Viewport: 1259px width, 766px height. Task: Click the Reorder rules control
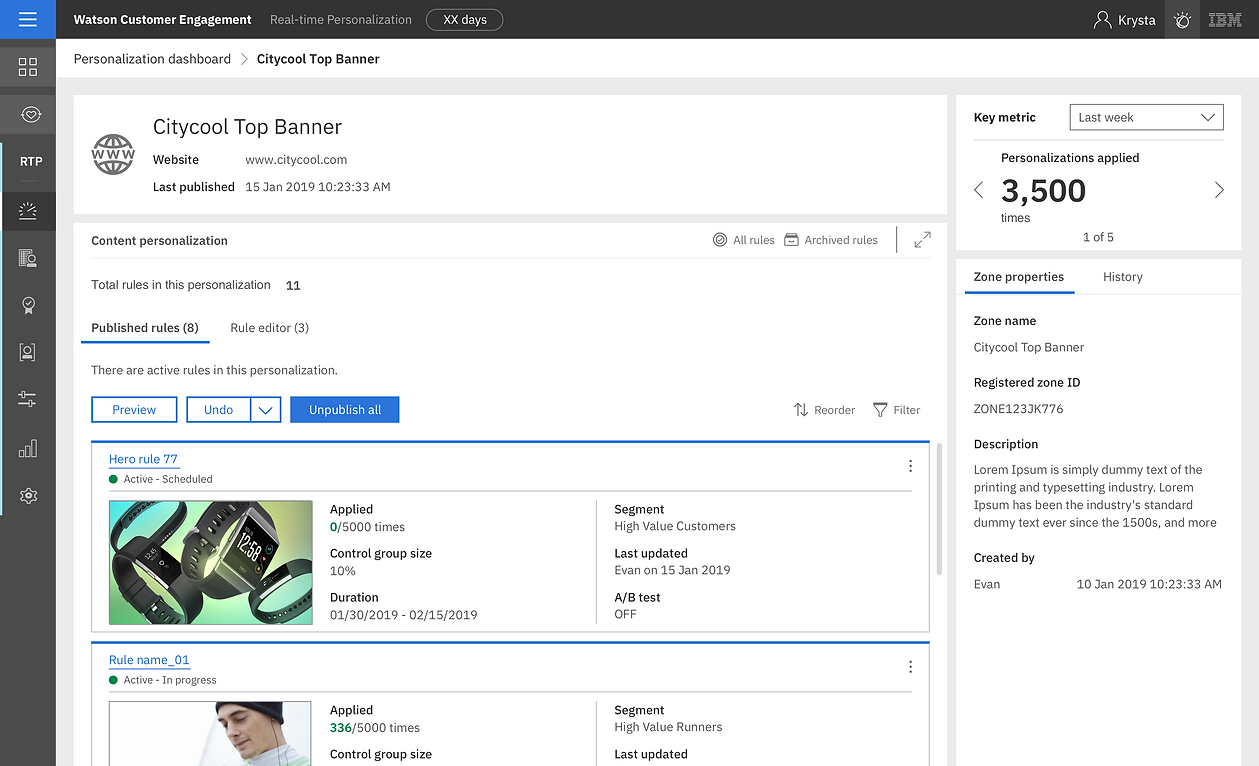pos(824,410)
